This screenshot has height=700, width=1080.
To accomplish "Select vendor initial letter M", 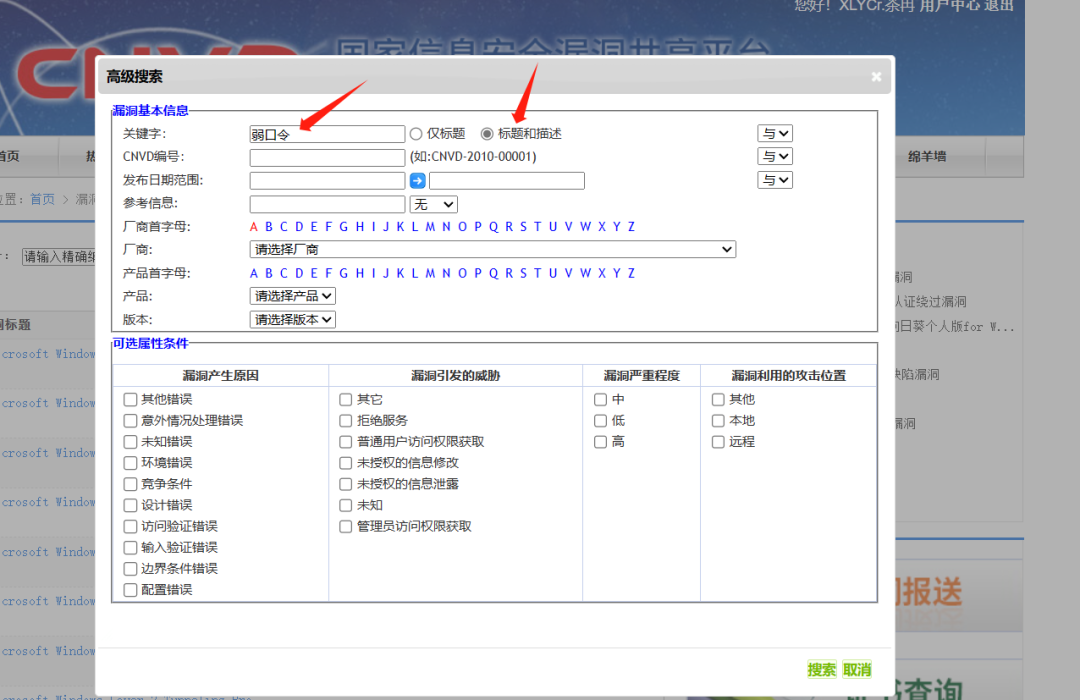I will [430, 227].
